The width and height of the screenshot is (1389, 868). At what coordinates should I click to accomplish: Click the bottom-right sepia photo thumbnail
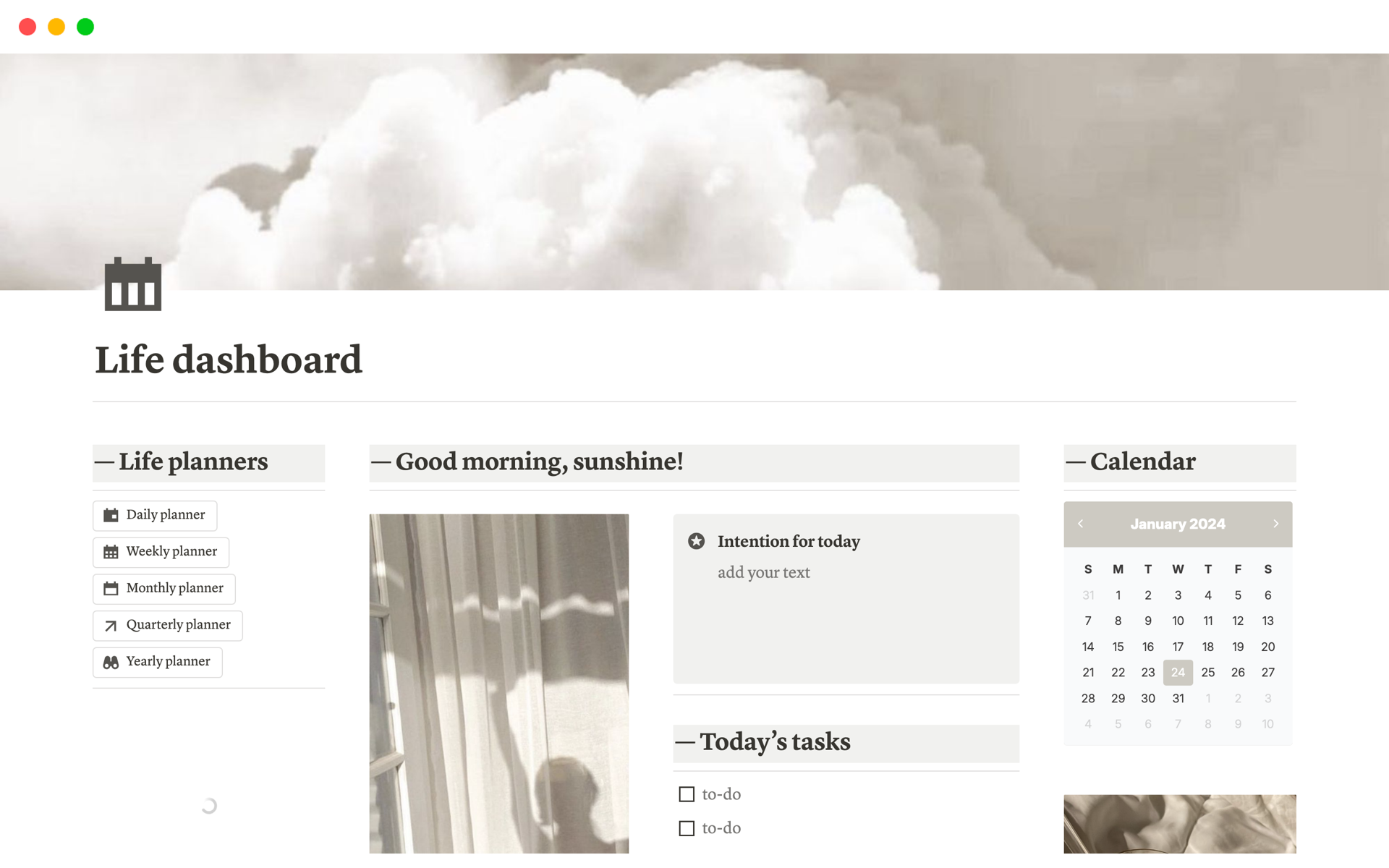pos(1180,830)
